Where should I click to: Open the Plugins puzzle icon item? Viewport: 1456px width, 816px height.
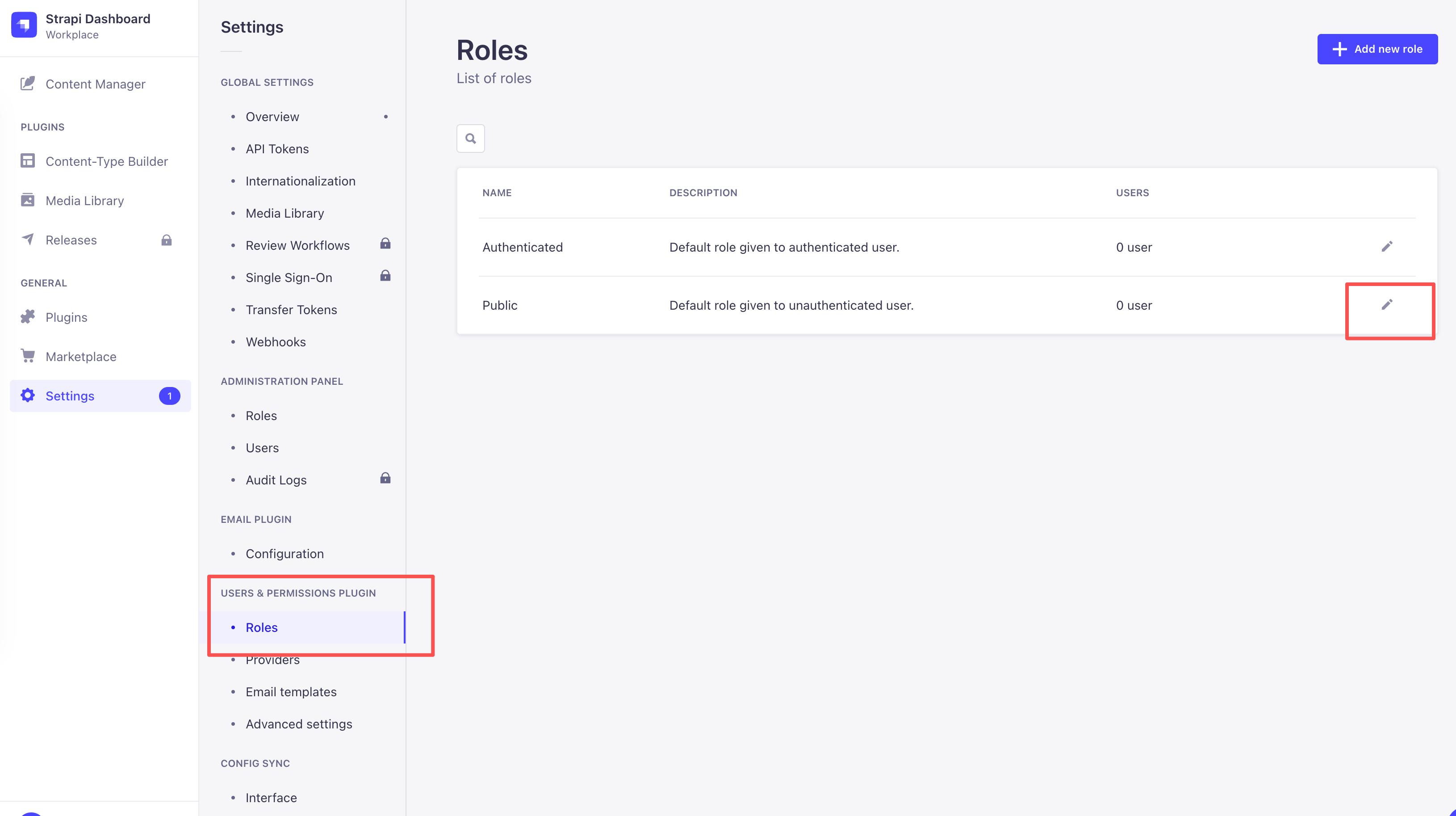point(66,317)
